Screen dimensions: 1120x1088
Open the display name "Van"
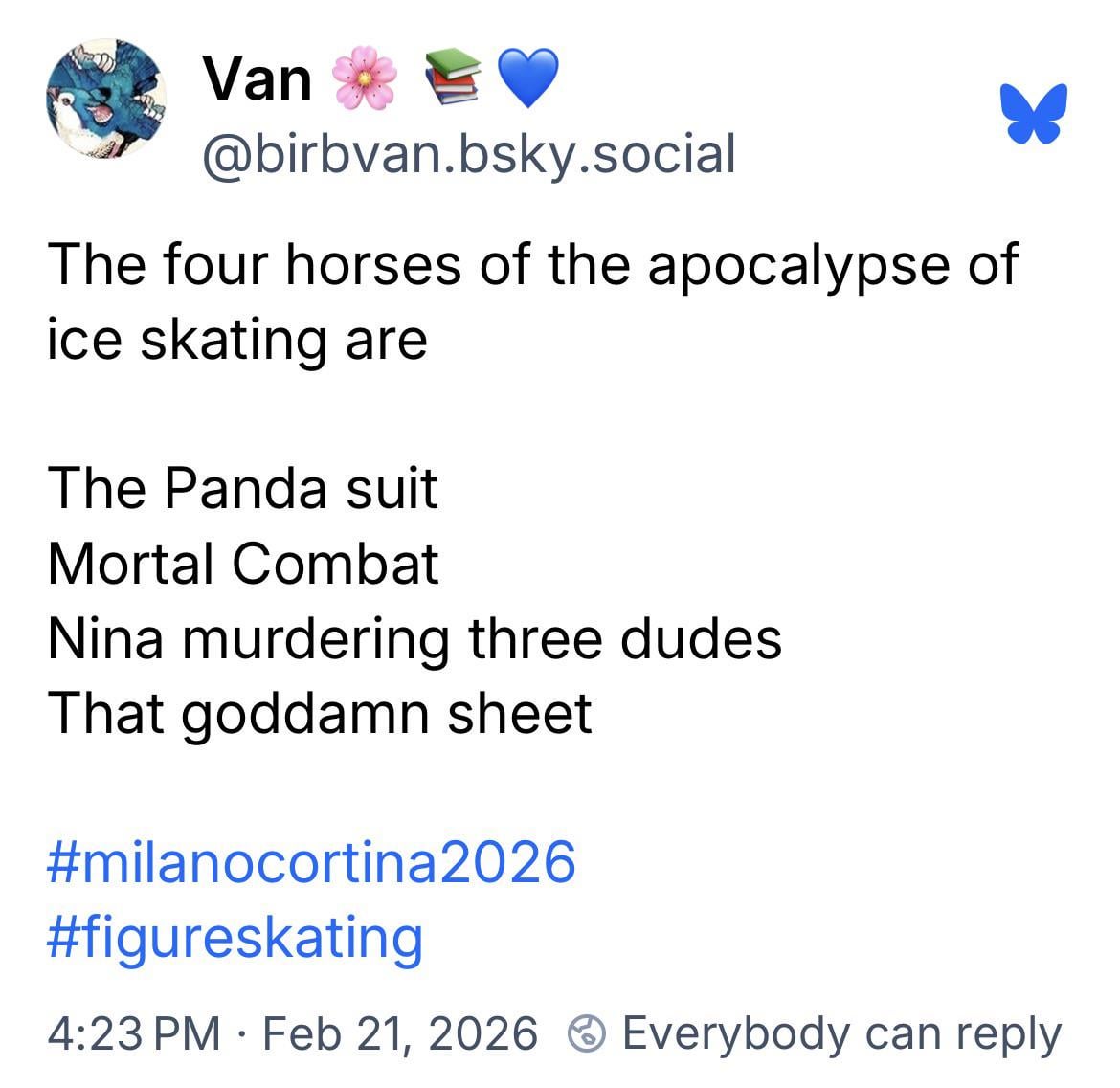pyautogui.click(x=258, y=78)
